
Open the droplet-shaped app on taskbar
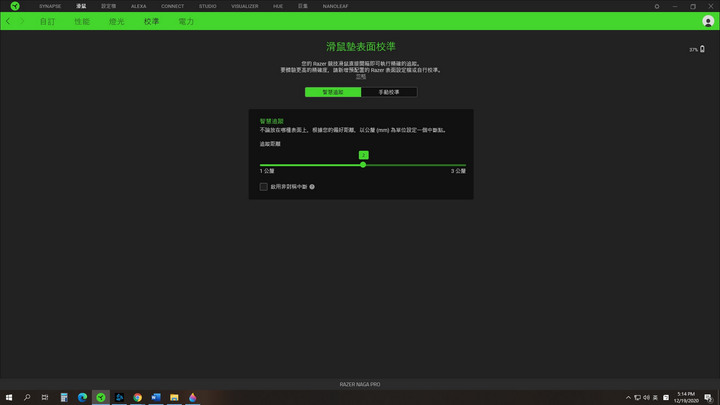point(192,397)
